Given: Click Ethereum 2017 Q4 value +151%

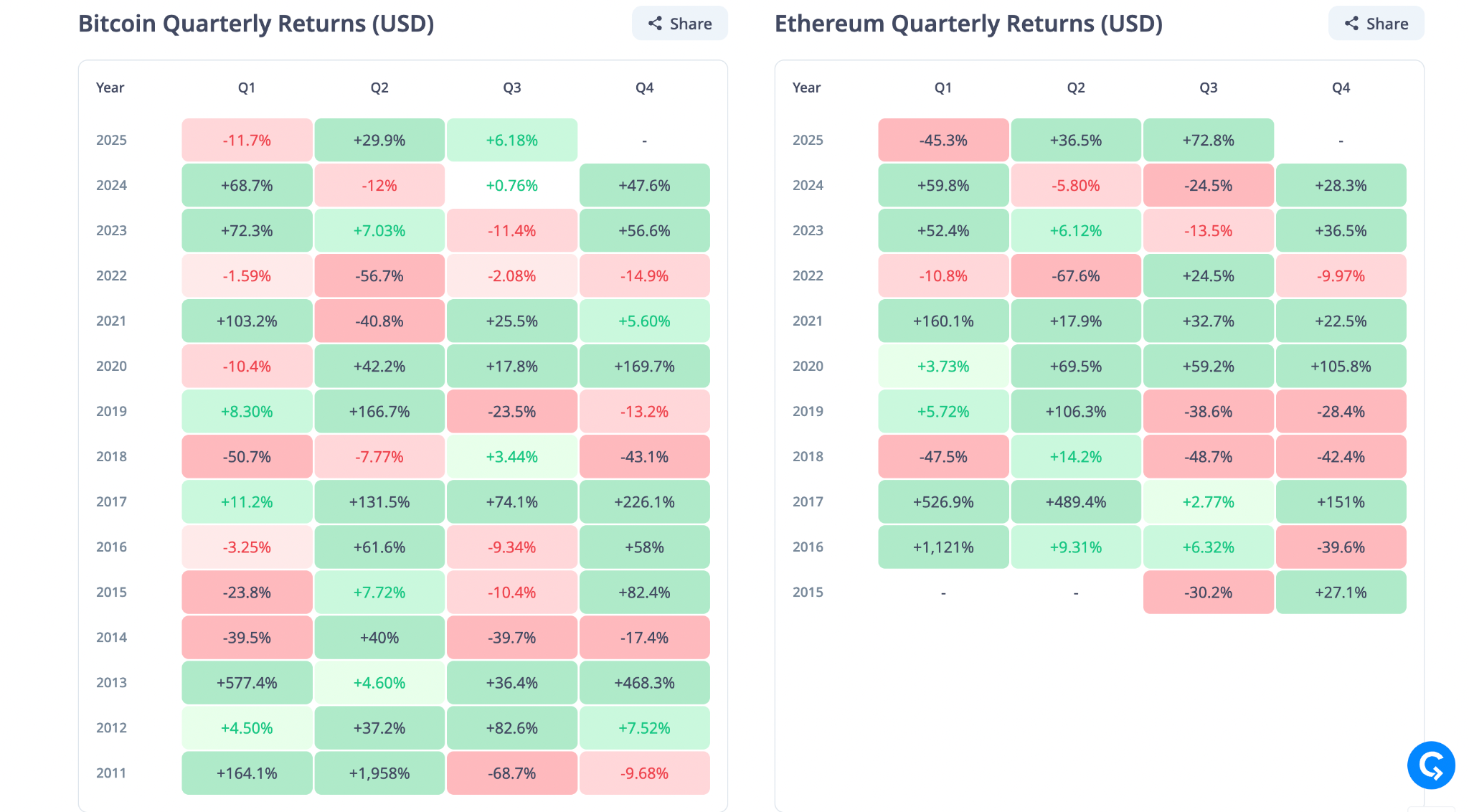Looking at the screenshot, I should coord(1341,501).
